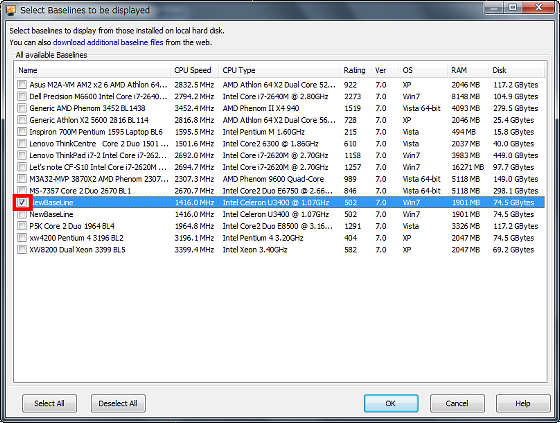The height and width of the screenshot is (423, 560).
Task: Click the 16271 MB RAM value
Action: click(468, 167)
